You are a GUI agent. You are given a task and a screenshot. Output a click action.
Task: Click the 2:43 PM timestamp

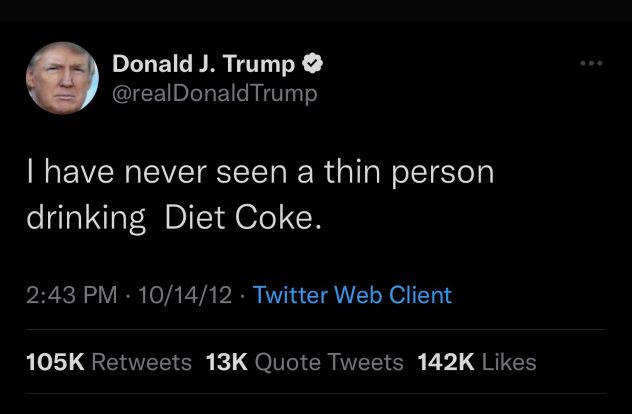66,295
